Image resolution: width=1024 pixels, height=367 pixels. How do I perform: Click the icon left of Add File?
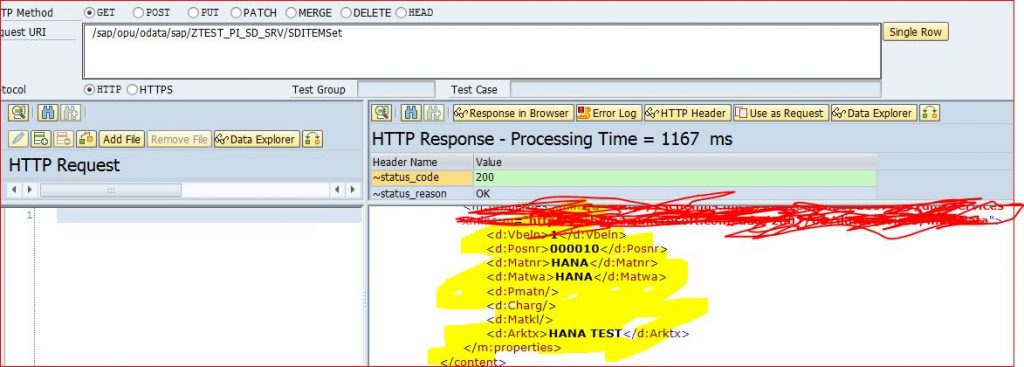[86, 139]
